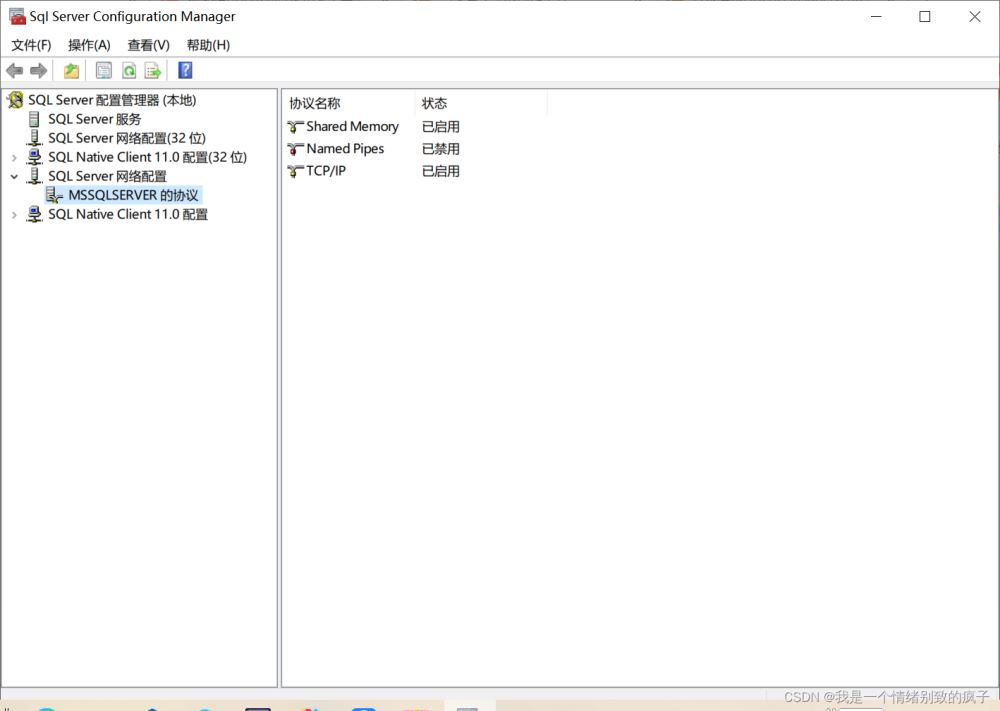Click 已启用 status of TCP/IP

pos(441,171)
